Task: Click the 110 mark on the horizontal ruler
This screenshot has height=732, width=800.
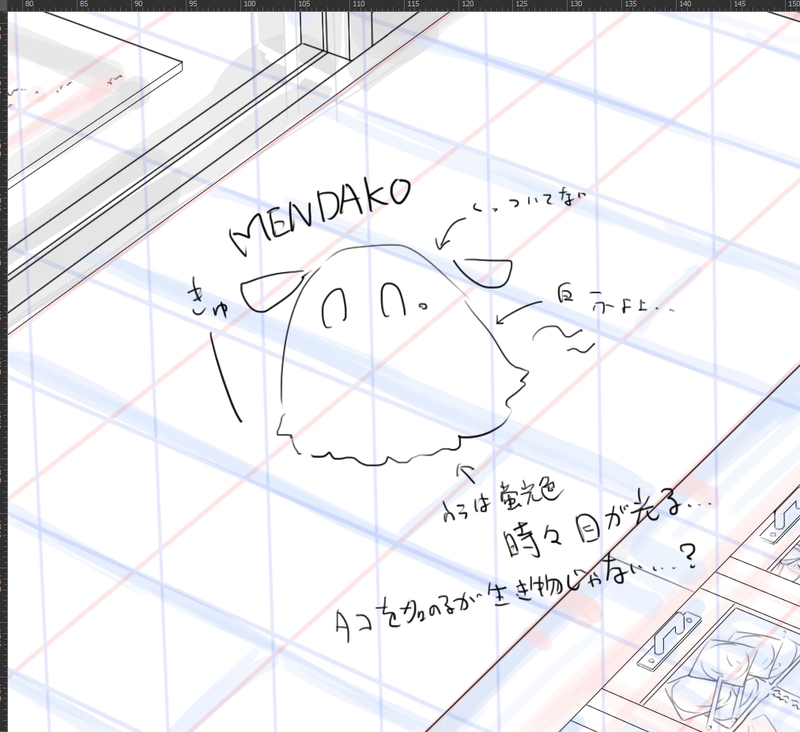Action: 358,4
